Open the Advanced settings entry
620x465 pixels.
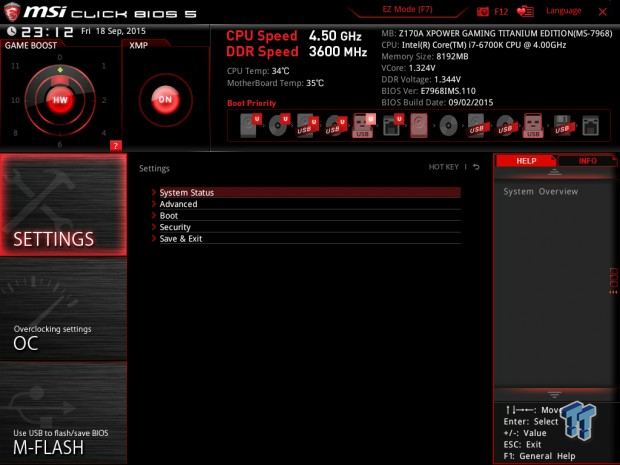(310, 204)
